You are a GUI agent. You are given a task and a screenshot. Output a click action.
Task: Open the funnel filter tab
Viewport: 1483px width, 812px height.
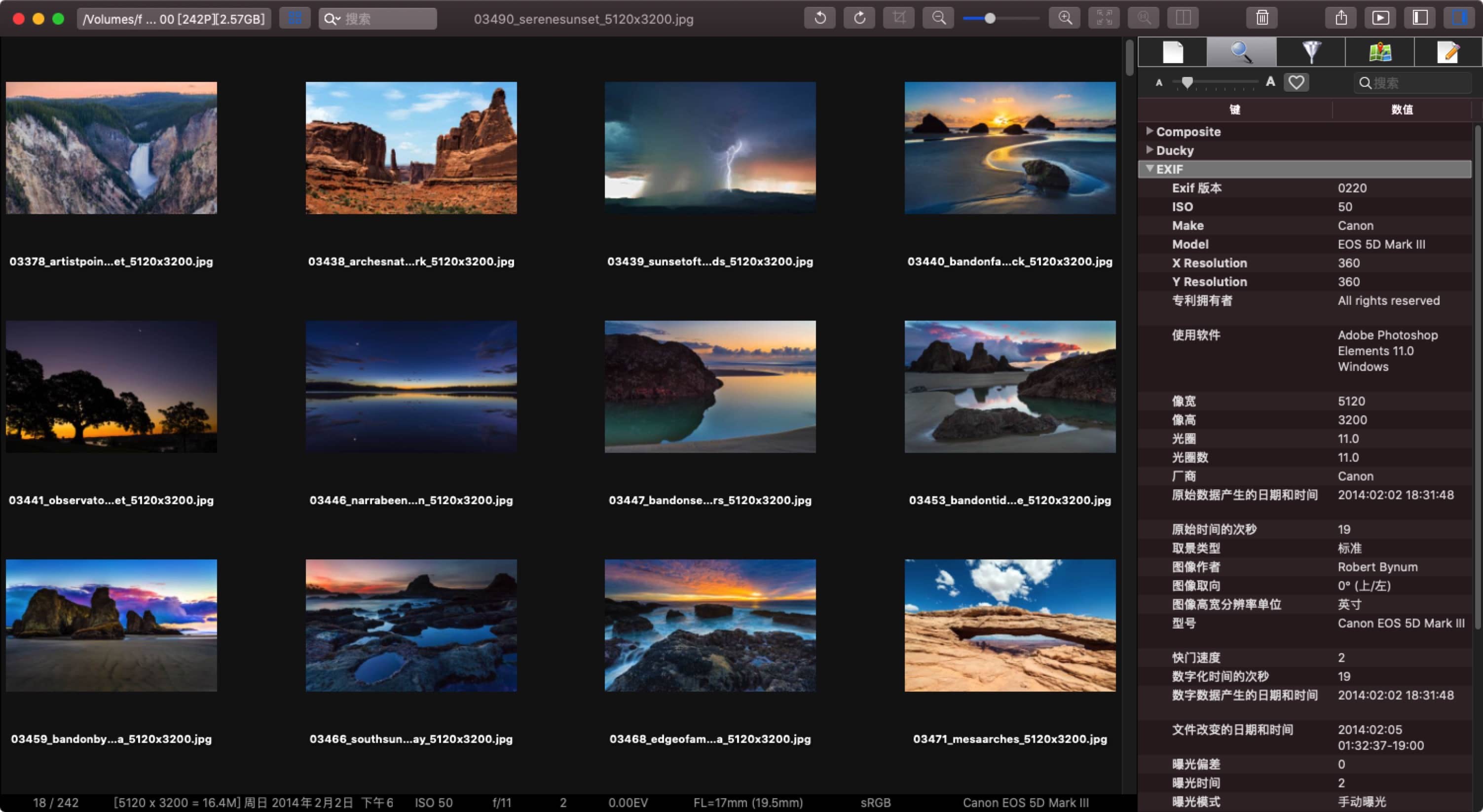pyautogui.click(x=1311, y=52)
